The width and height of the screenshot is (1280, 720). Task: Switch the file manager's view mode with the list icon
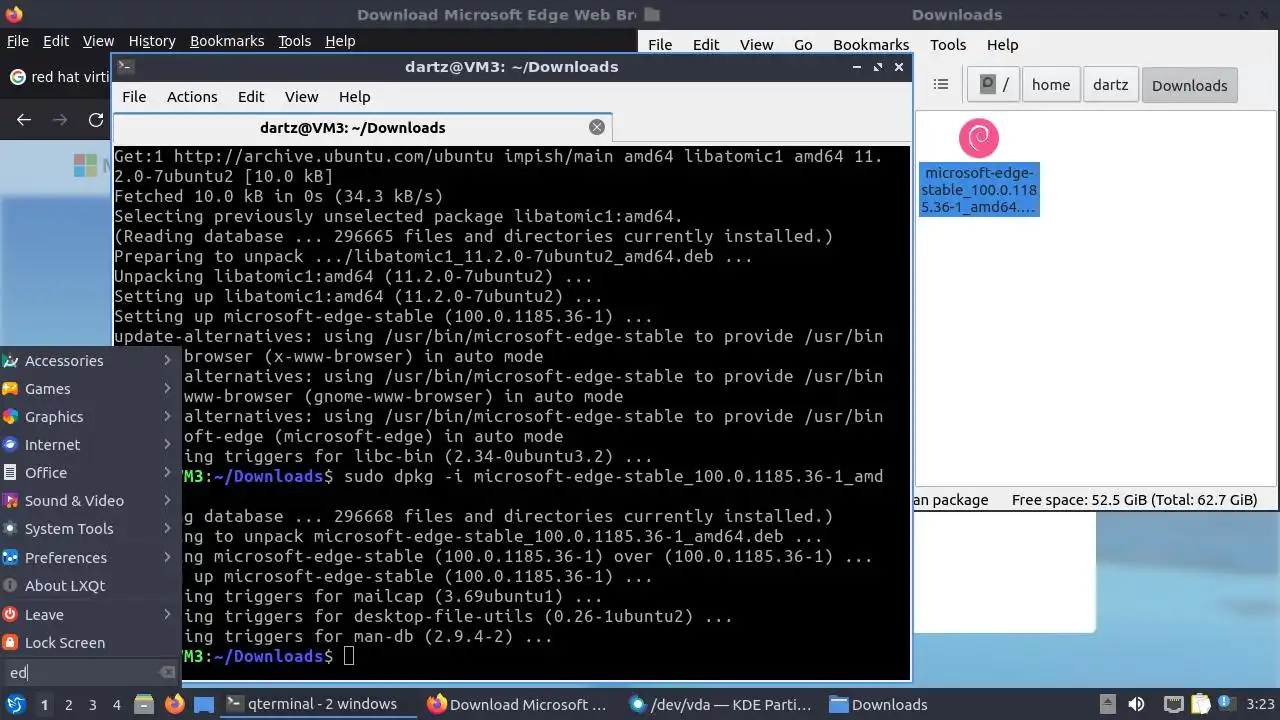pos(940,85)
